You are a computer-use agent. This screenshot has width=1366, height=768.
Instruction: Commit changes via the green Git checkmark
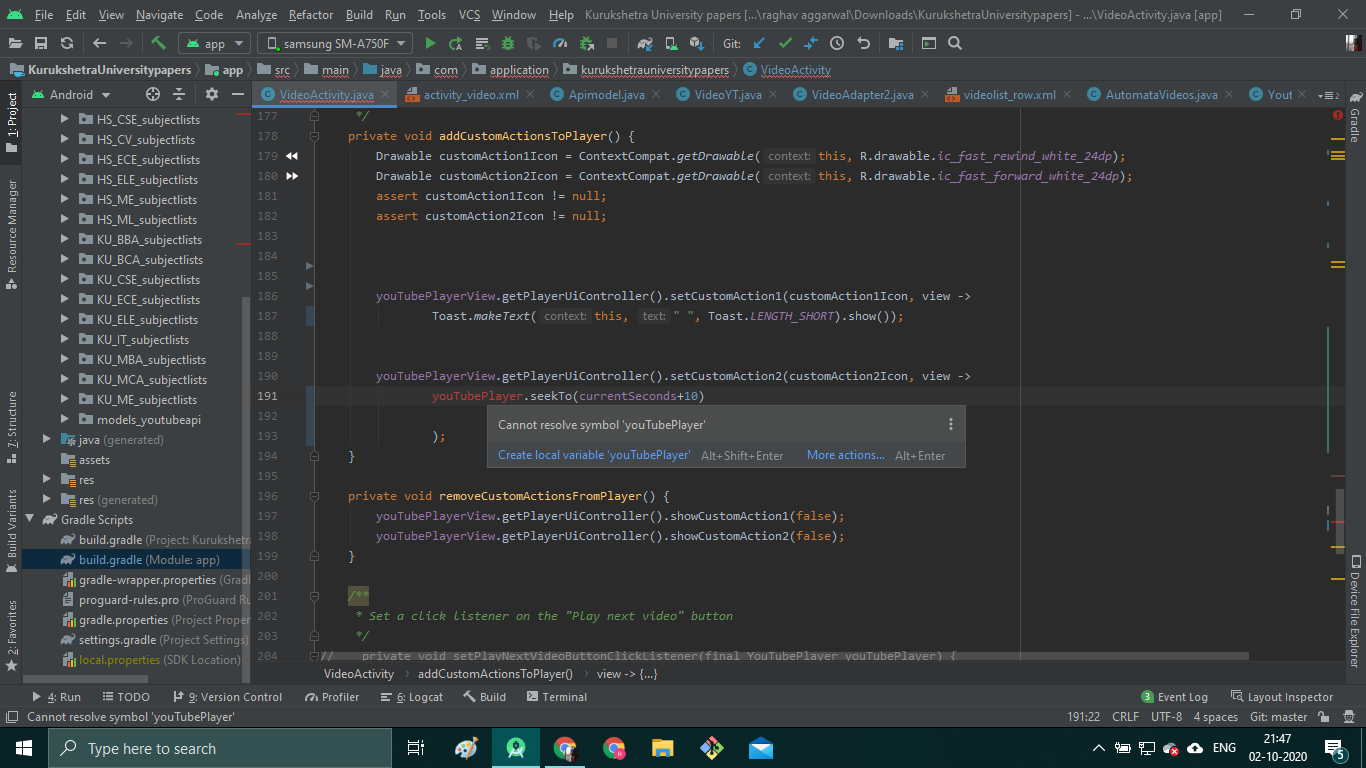click(783, 43)
